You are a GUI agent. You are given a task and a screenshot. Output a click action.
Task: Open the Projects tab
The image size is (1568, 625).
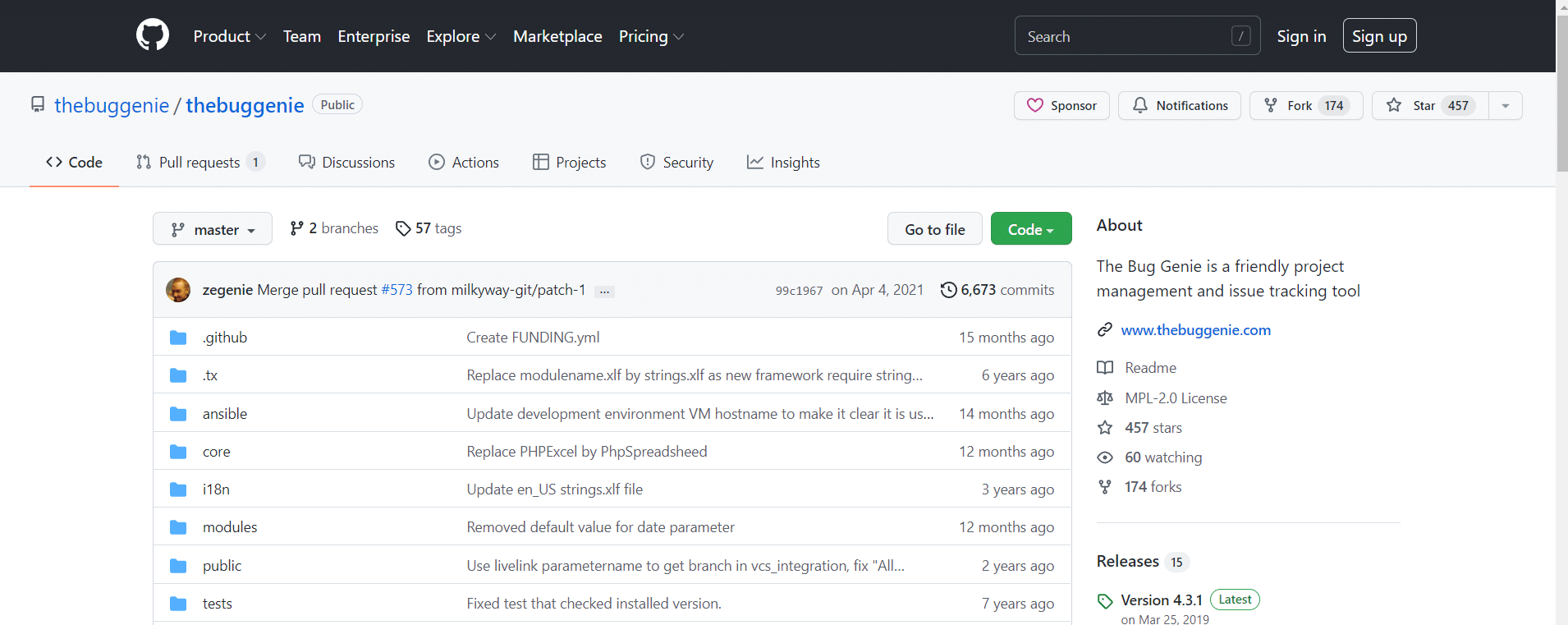[570, 163]
